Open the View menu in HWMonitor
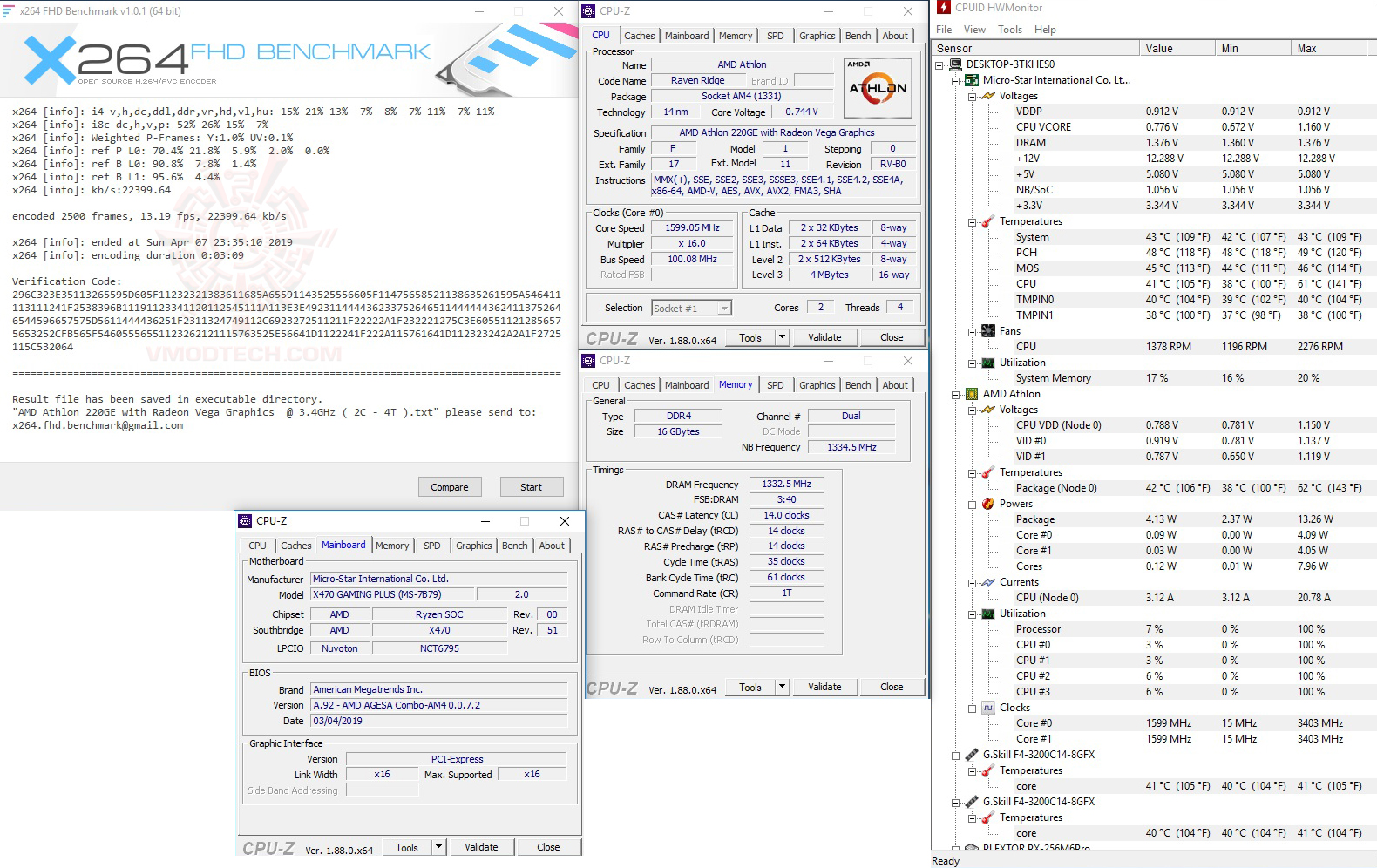Viewport: 1377px width, 868px height. click(x=974, y=30)
